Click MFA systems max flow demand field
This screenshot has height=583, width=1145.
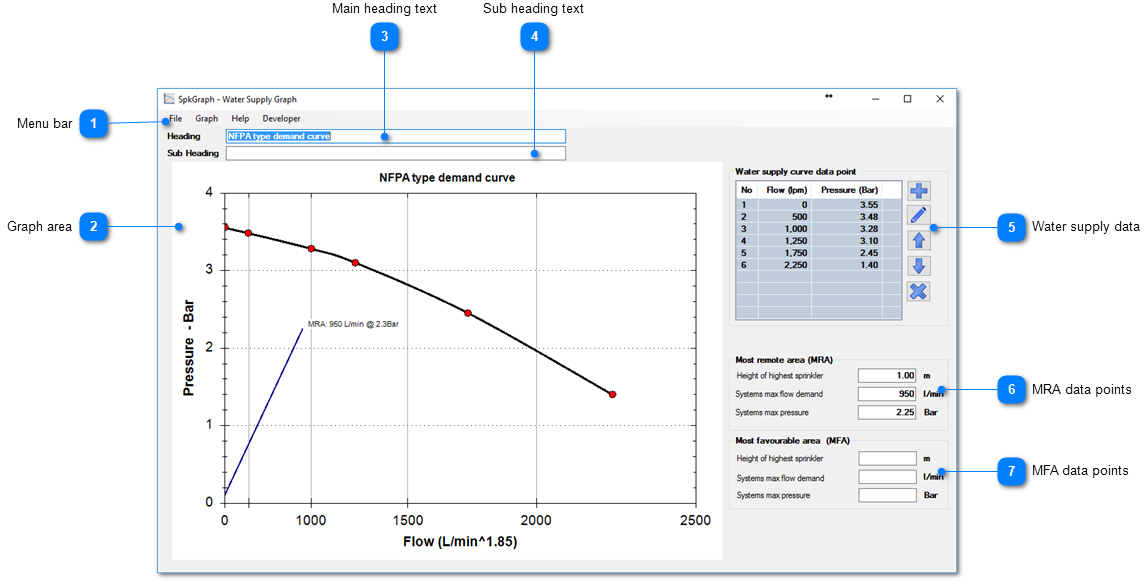(887, 478)
